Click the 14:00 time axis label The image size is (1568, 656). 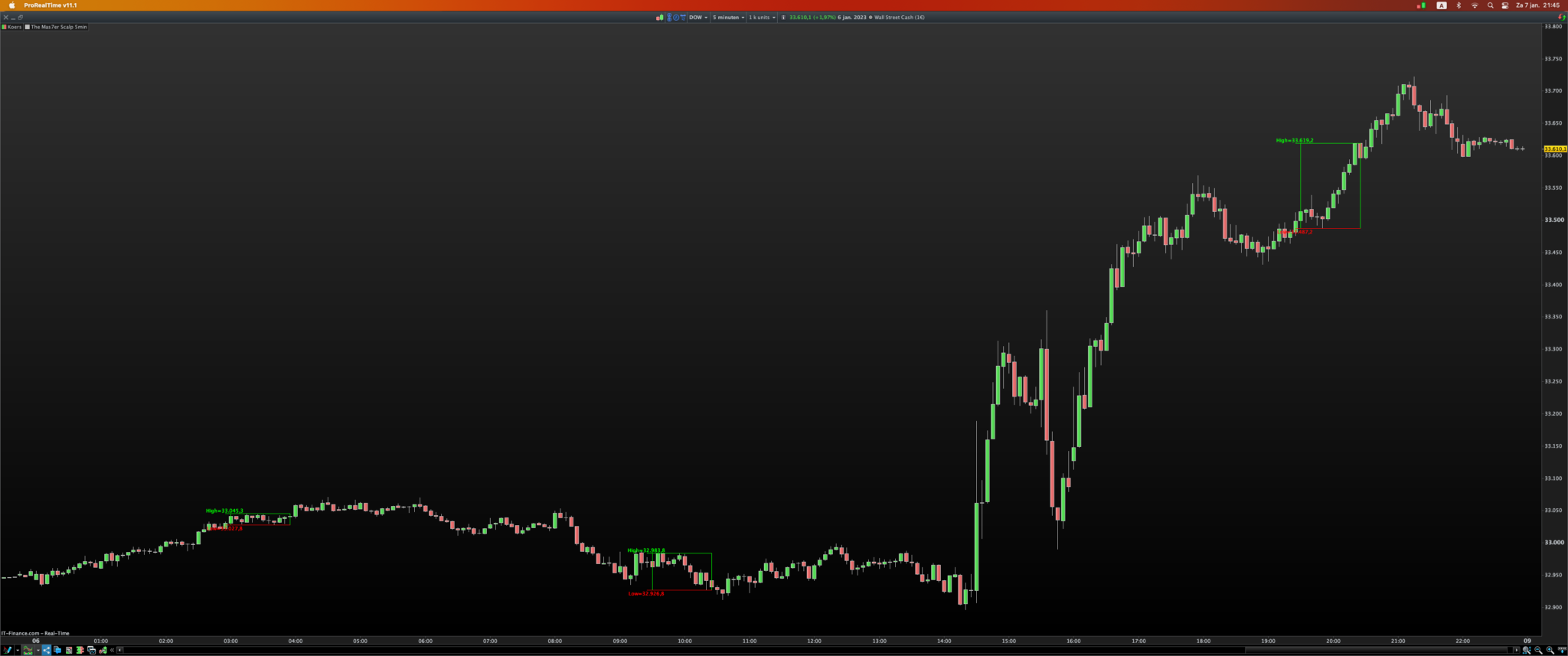click(944, 641)
